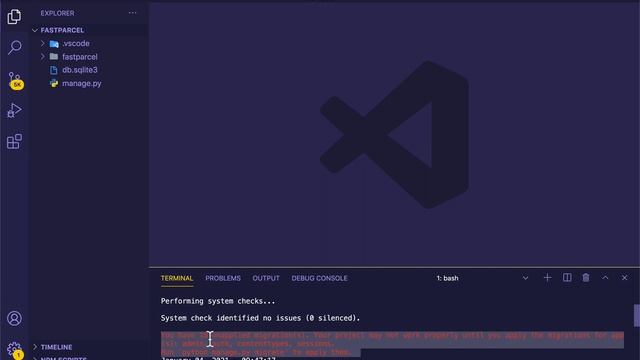Select the fastparcel folder name
The width and height of the screenshot is (640, 360).
point(80,57)
